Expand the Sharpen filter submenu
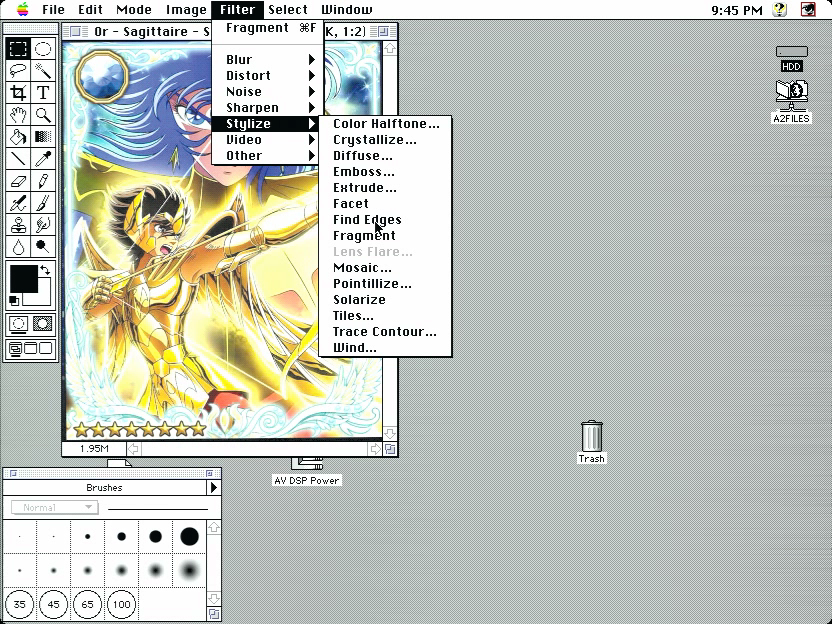The image size is (832, 624). (x=267, y=107)
